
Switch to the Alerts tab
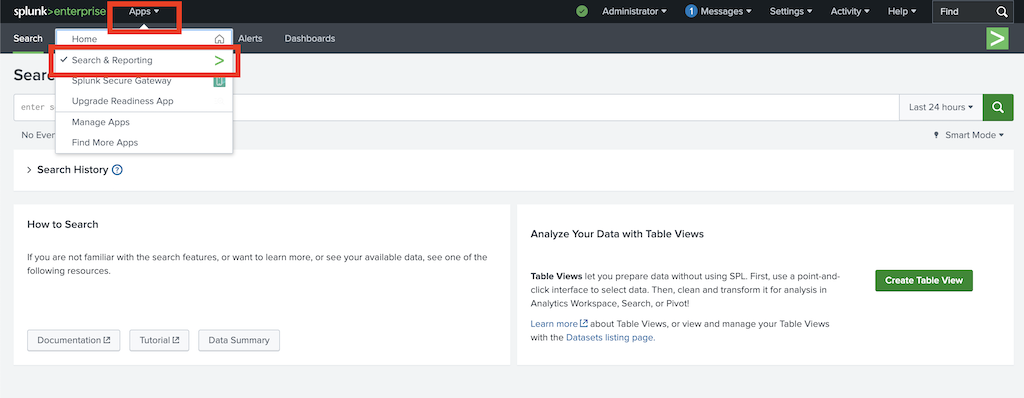coord(250,39)
